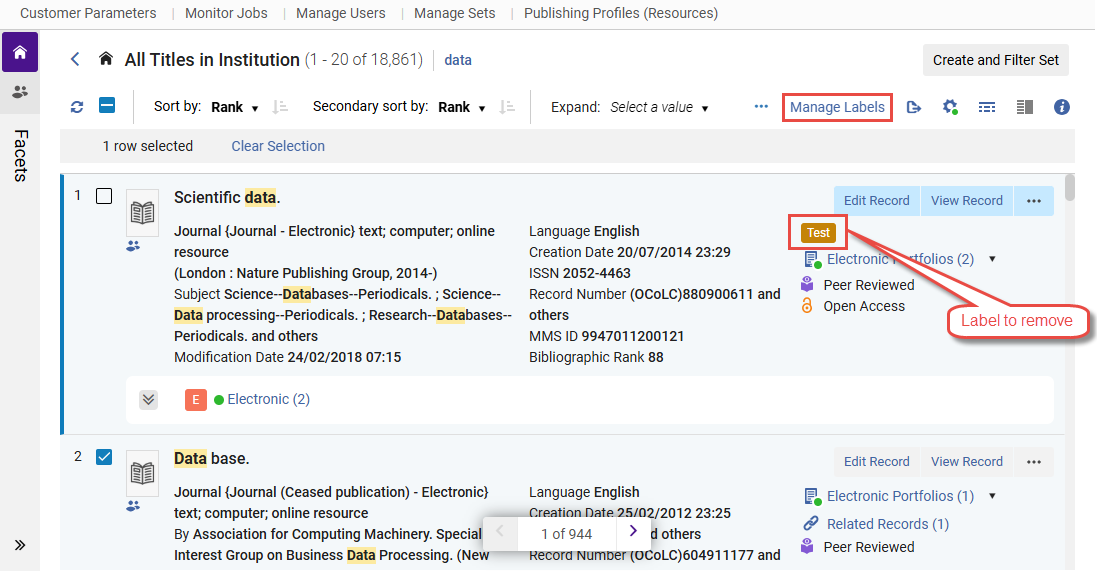Open the toolbar more actions ellipsis
Viewport: 1097px width, 571px height.
[761, 106]
